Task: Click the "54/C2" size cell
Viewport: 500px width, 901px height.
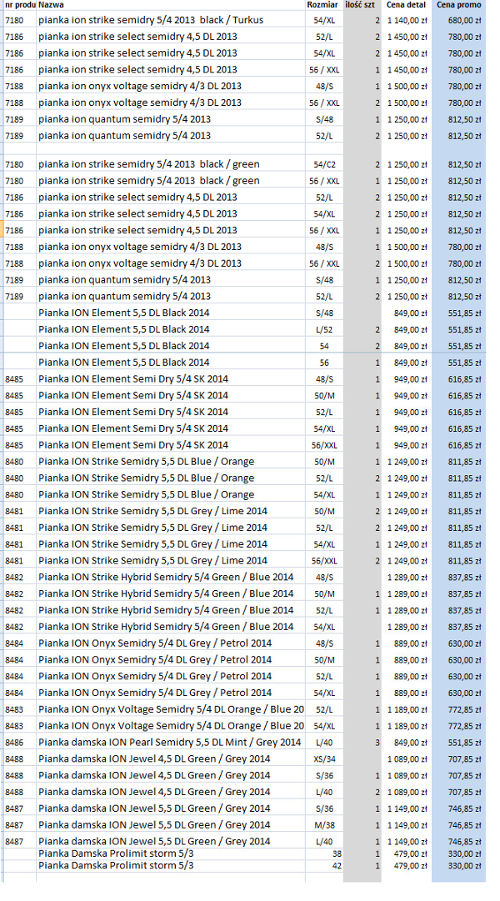Action: coord(324,164)
